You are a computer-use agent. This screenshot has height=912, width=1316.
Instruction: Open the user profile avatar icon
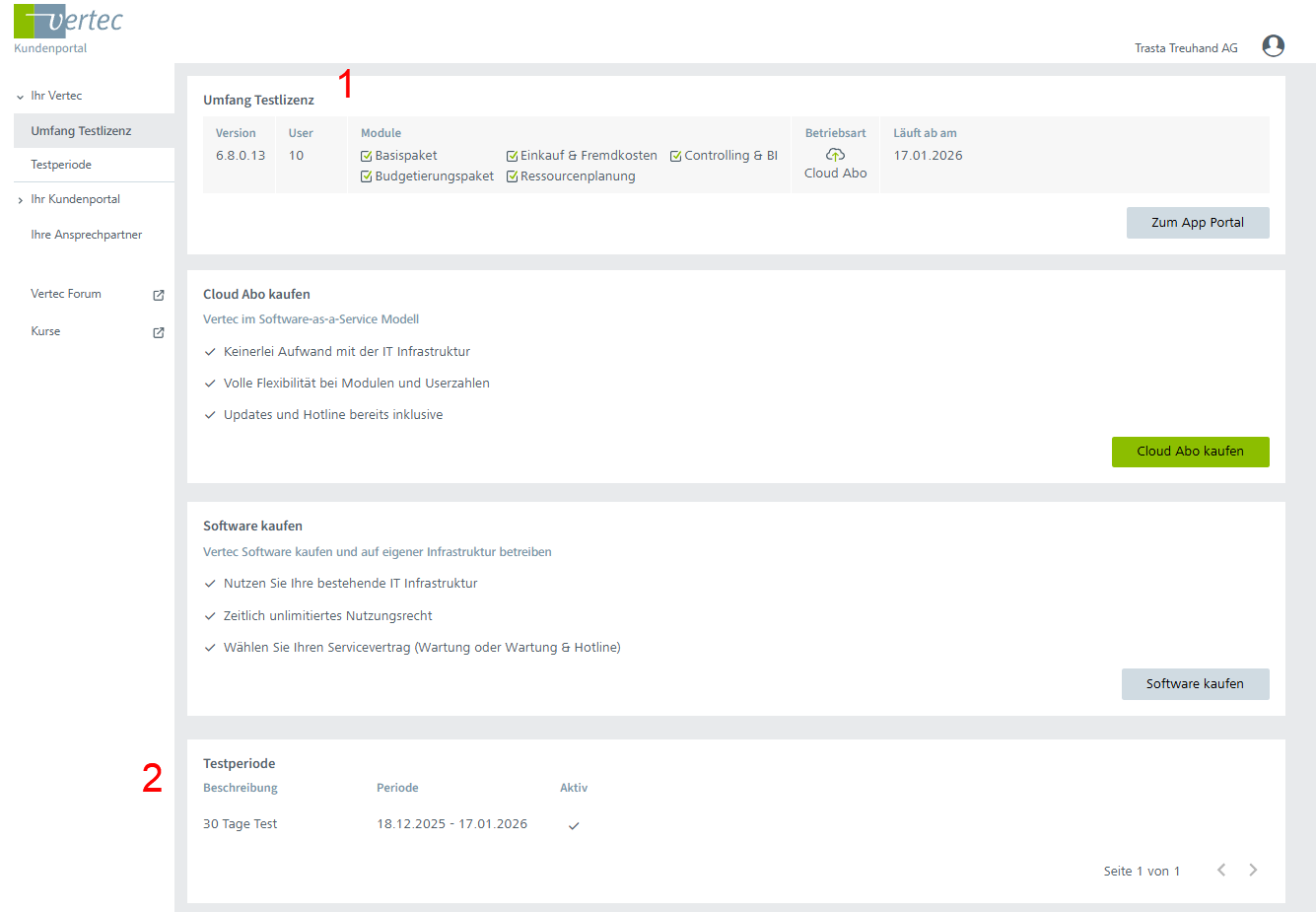[x=1273, y=46]
